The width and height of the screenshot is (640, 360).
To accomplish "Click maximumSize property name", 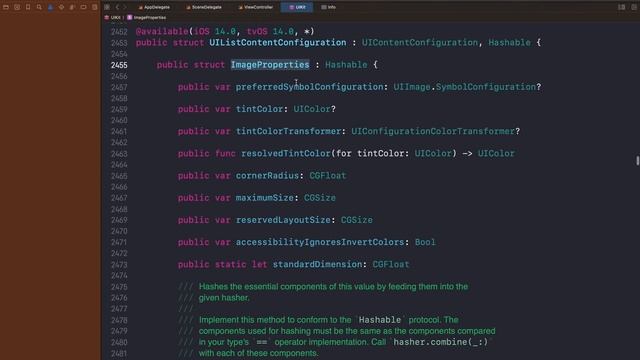I will pos(264,198).
